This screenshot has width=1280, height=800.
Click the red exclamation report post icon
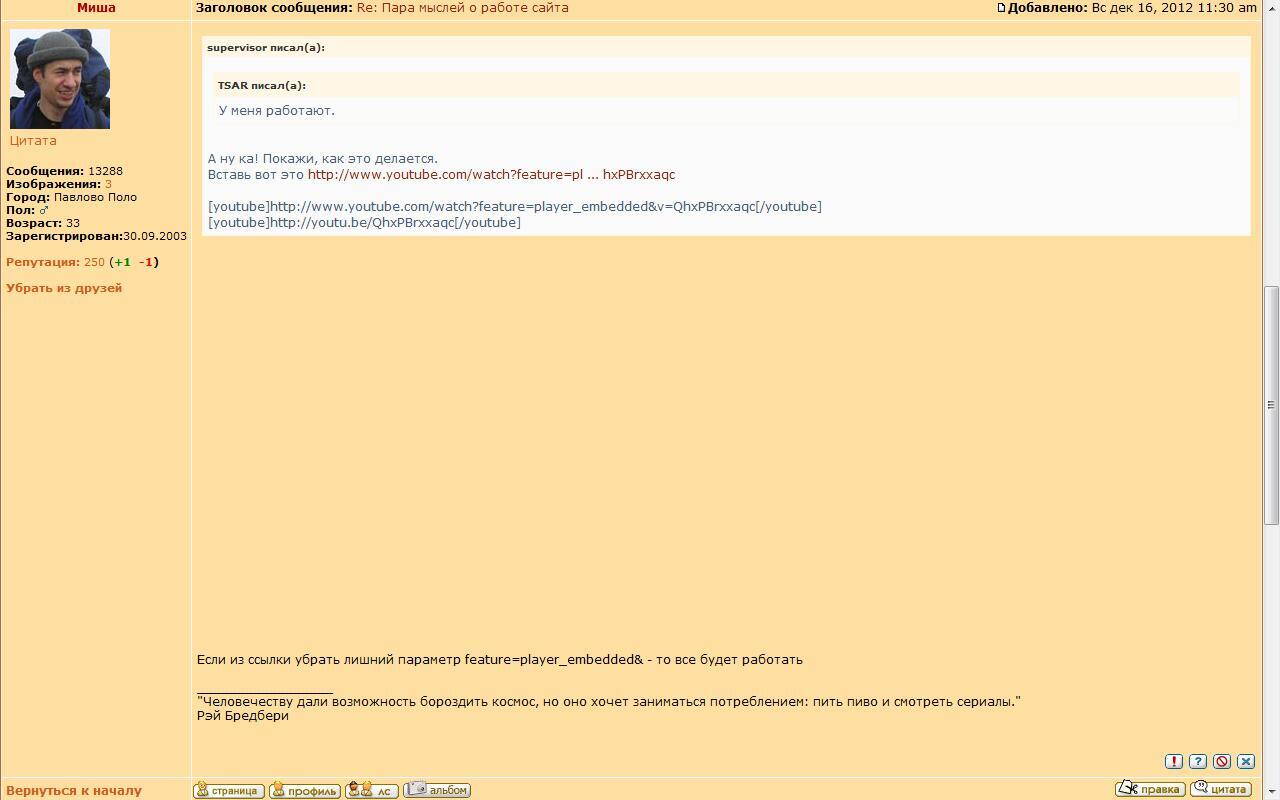pos(1174,761)
